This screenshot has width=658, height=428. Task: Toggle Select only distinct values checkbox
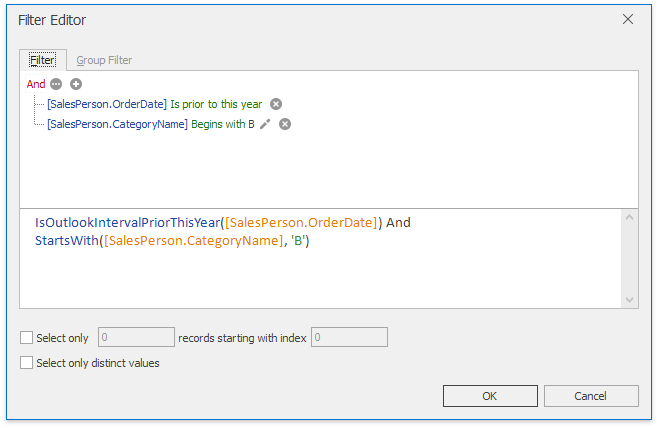(27, 363)
